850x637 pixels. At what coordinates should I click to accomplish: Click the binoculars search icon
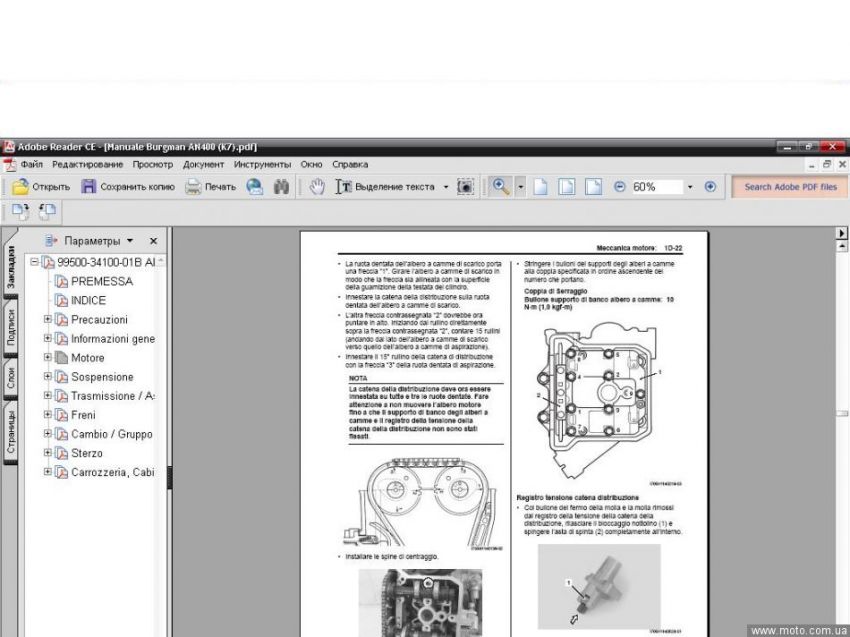coord(281,187)
